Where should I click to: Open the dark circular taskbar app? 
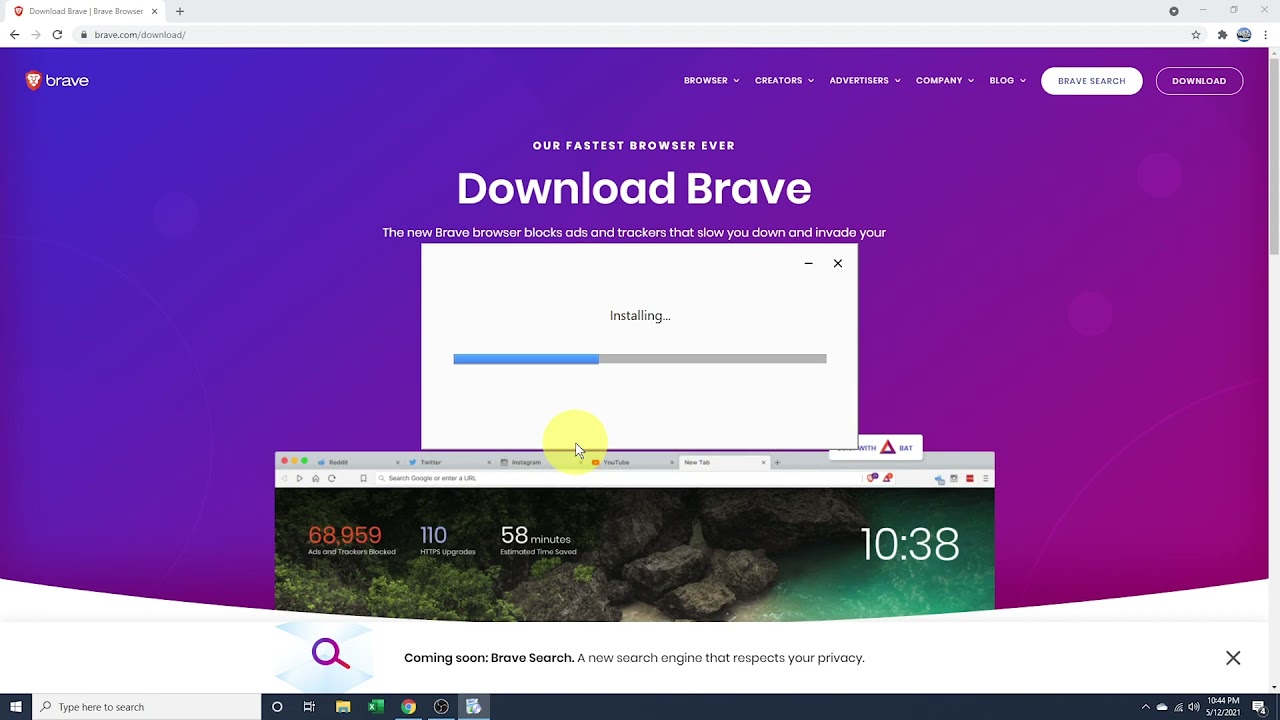pyautogui.click(x=441, y=707)
